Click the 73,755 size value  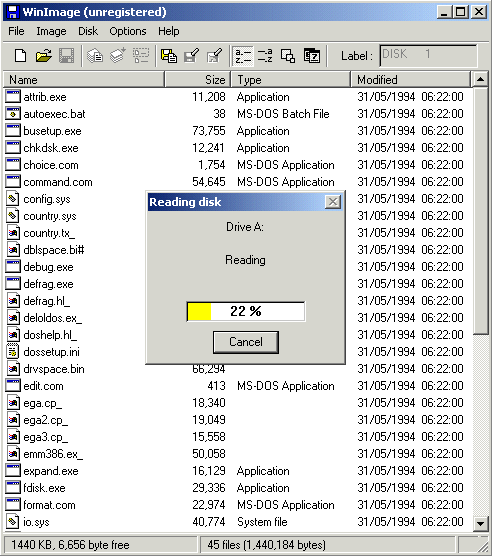(209, 131)
